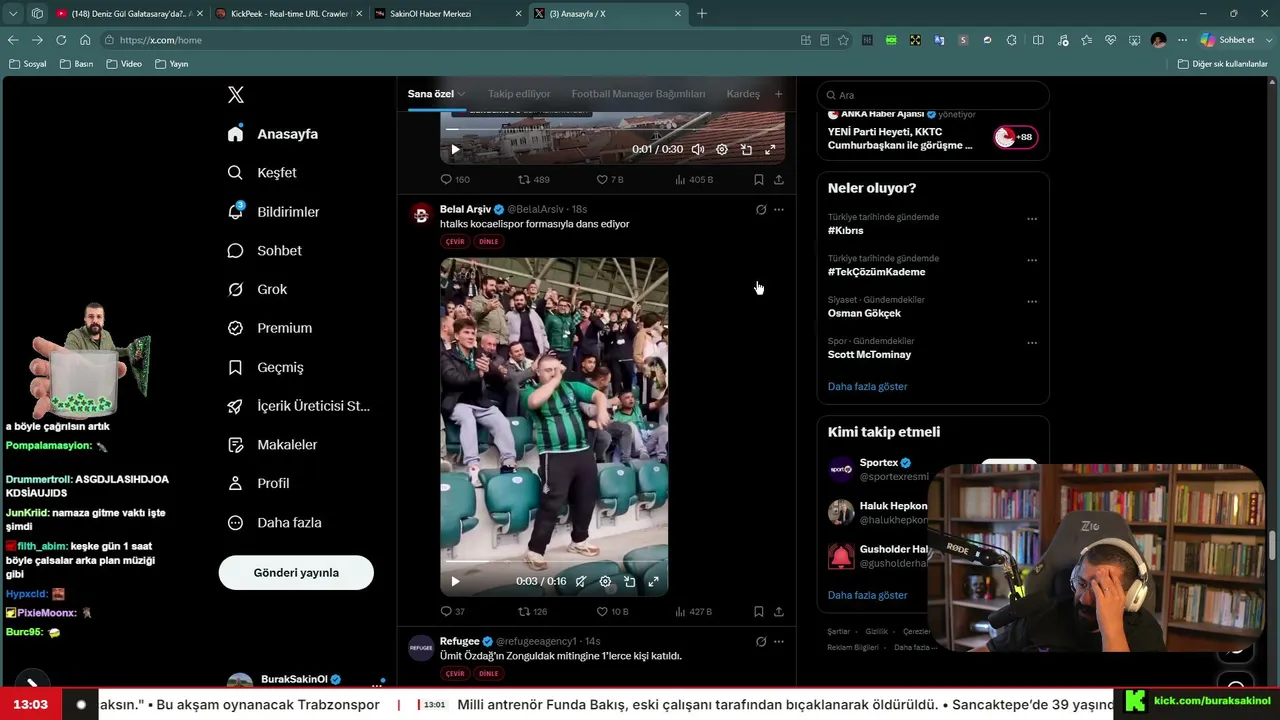
Task: Click Daha fazla göster under trends
Action: point(867,387)
